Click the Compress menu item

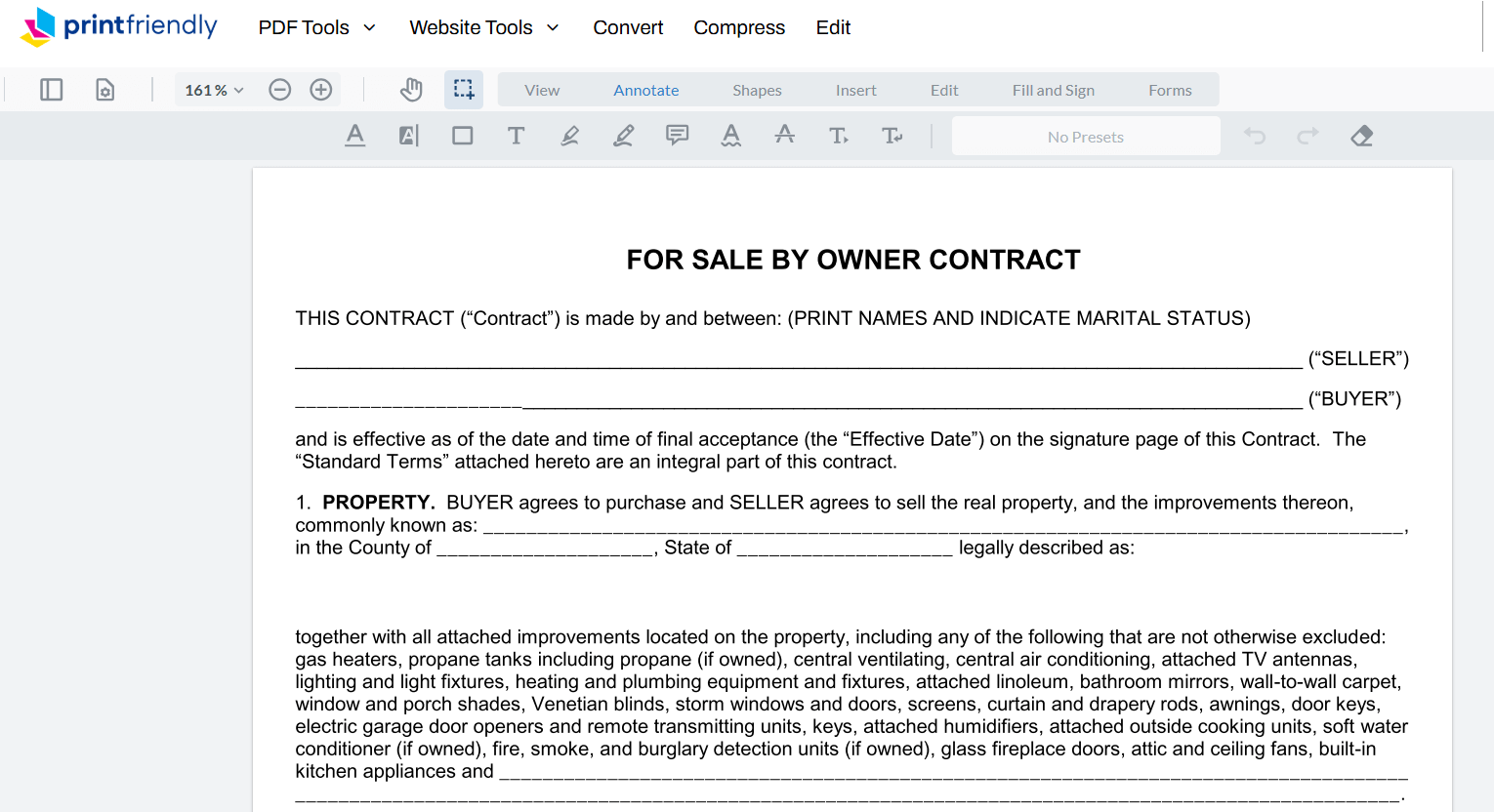[739, 27]
